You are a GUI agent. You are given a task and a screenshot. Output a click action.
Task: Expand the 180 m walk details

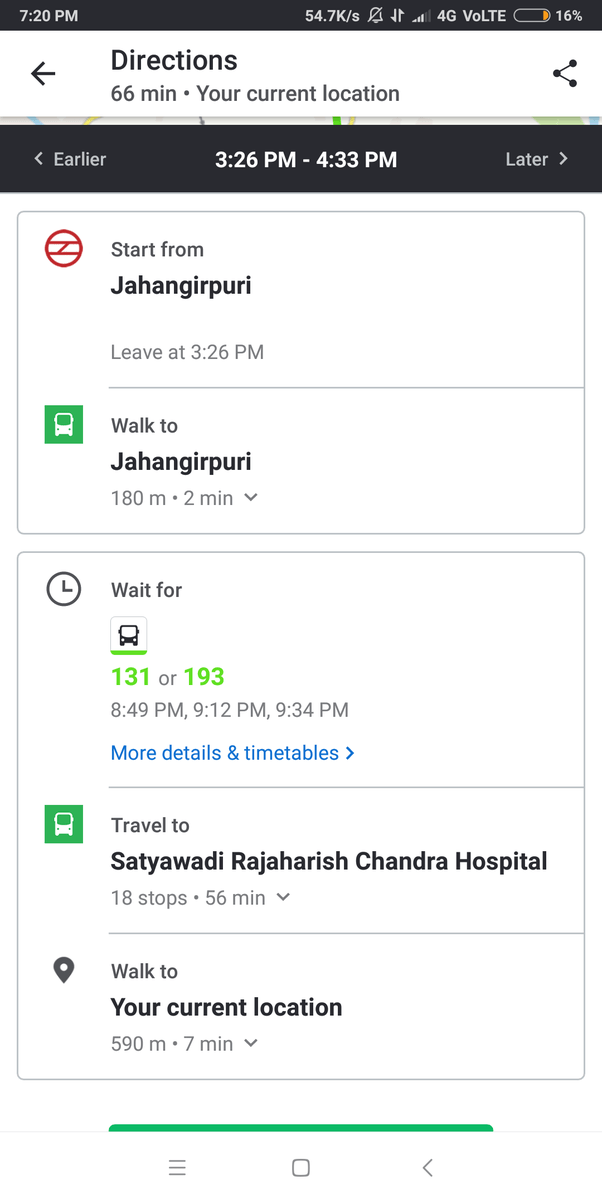250,497
